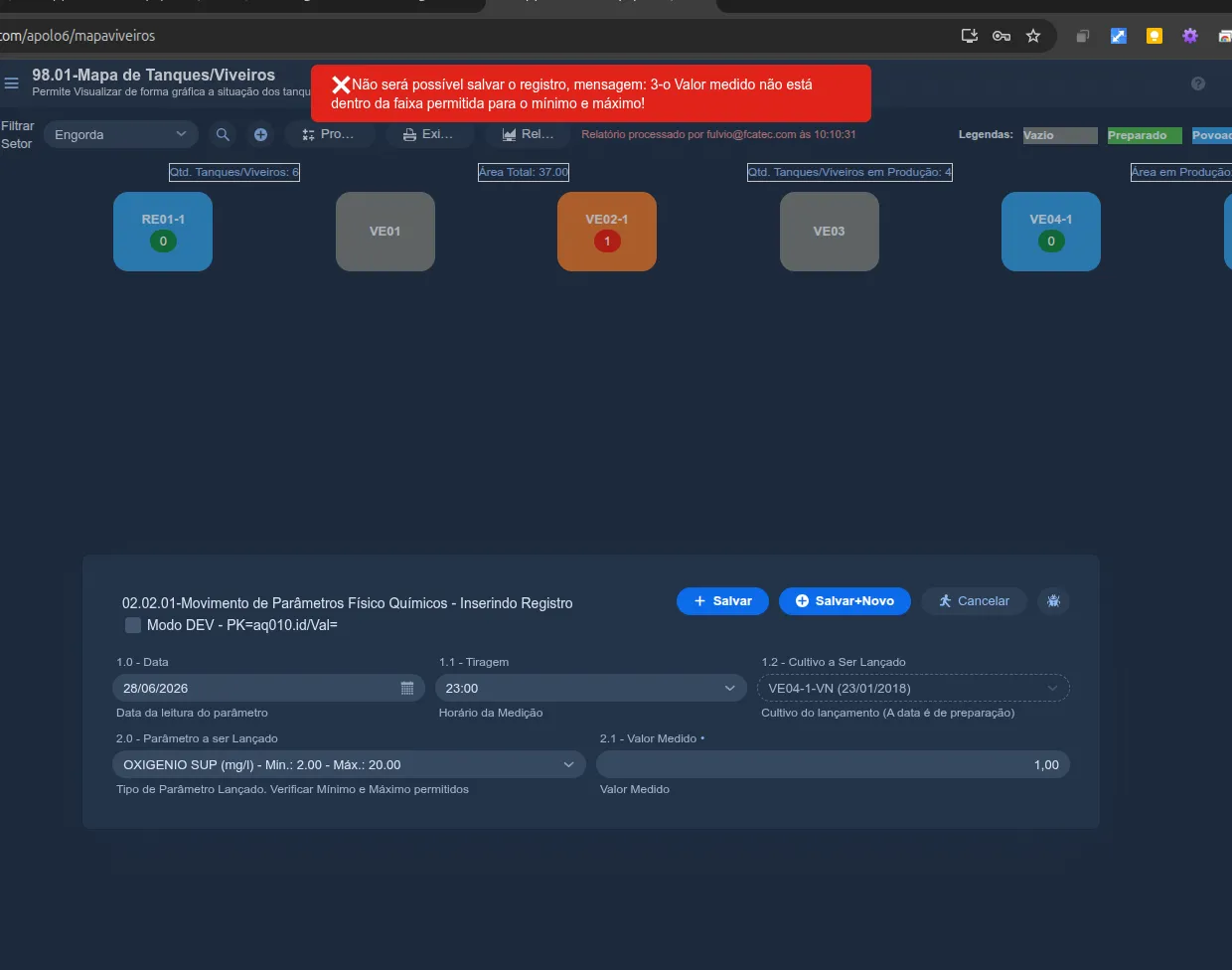Open the hamburger navigation menu
1232x970 pixels.
[x=11, y=83]
